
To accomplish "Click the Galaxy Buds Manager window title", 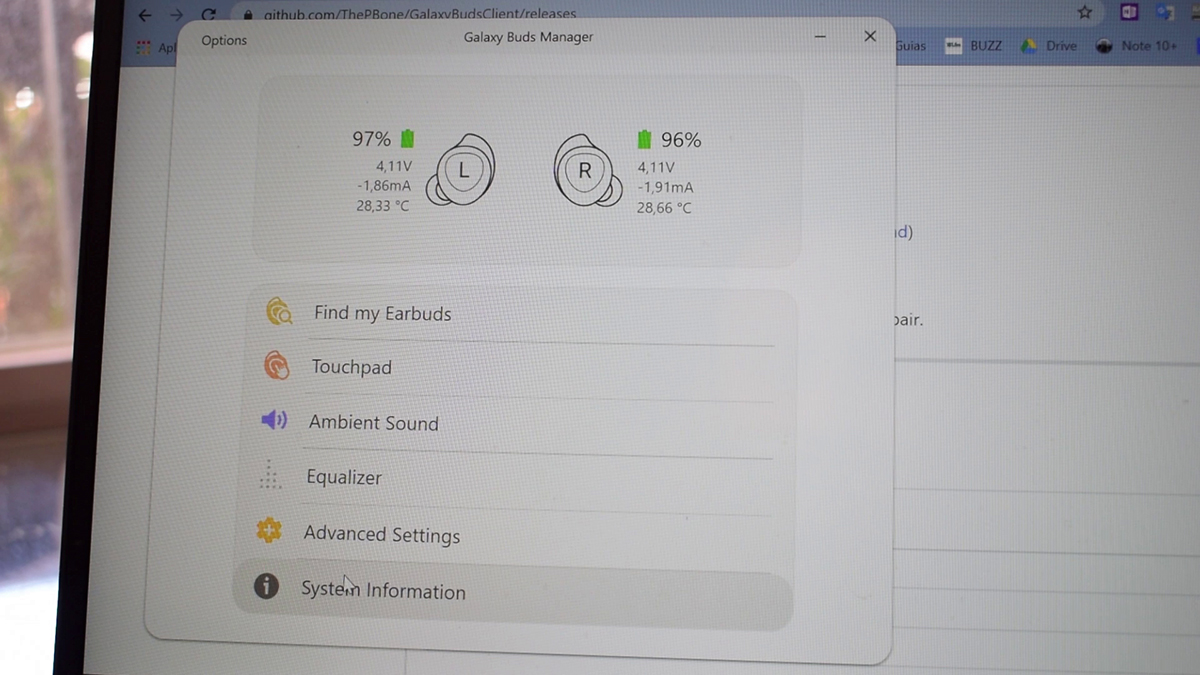I will point(528,37).
